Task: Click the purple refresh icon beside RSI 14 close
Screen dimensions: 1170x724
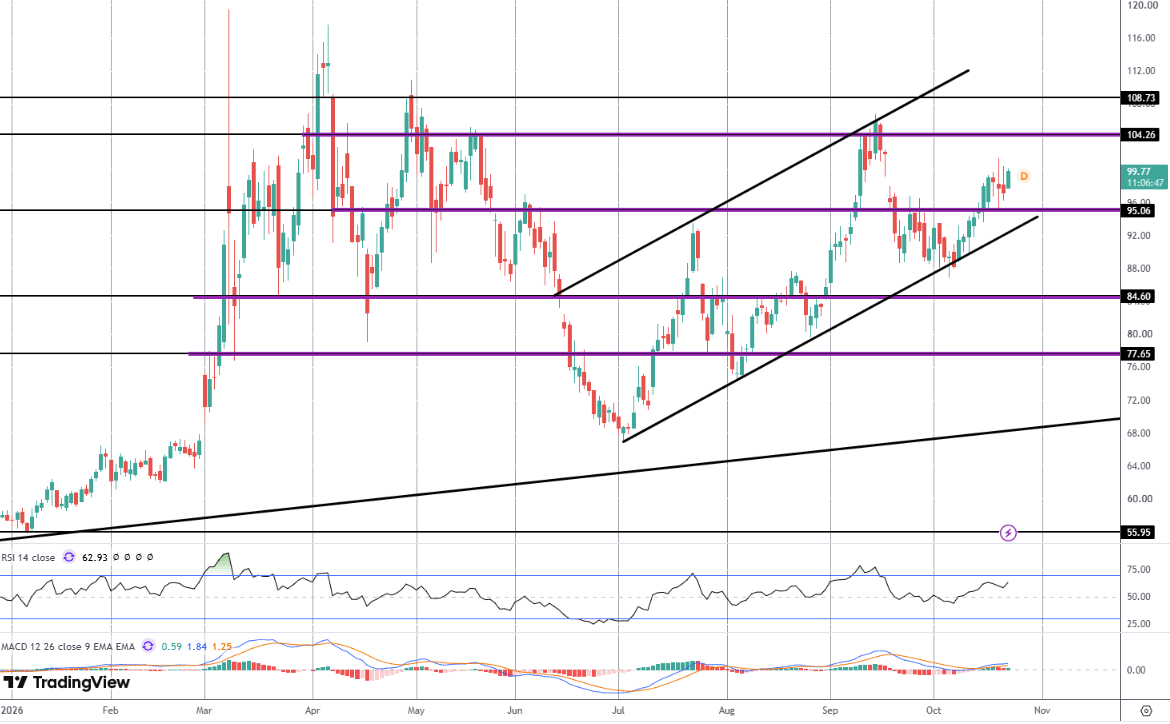Action: pos(69,557)
